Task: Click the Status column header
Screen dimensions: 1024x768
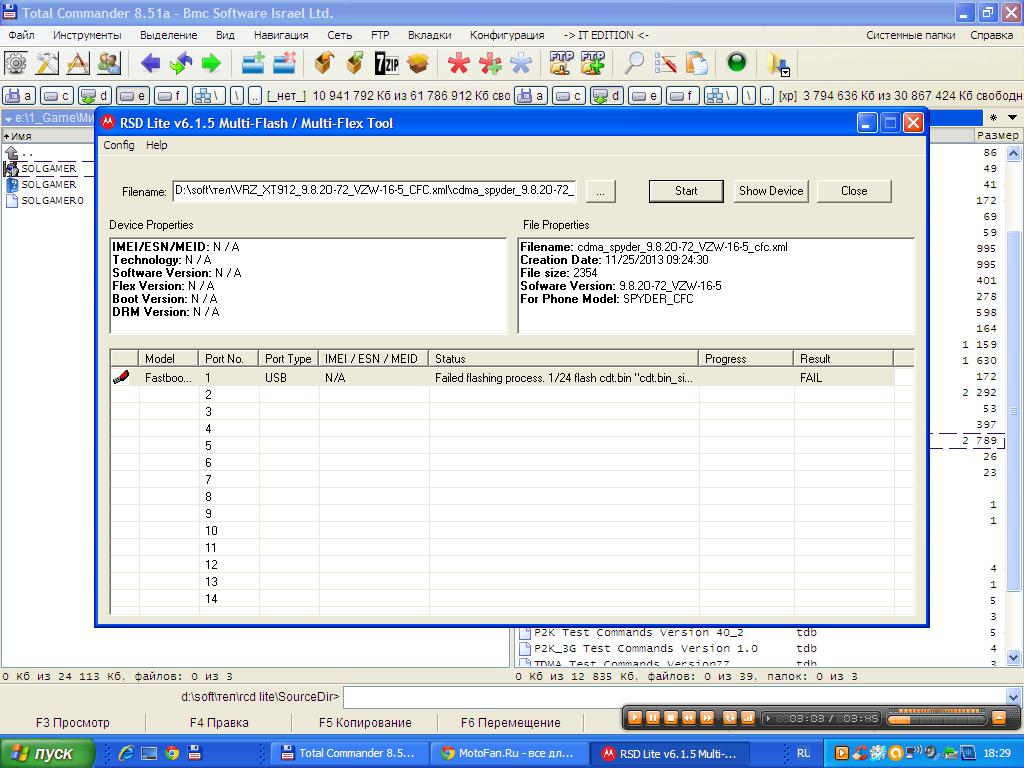Action: point(564,359)
